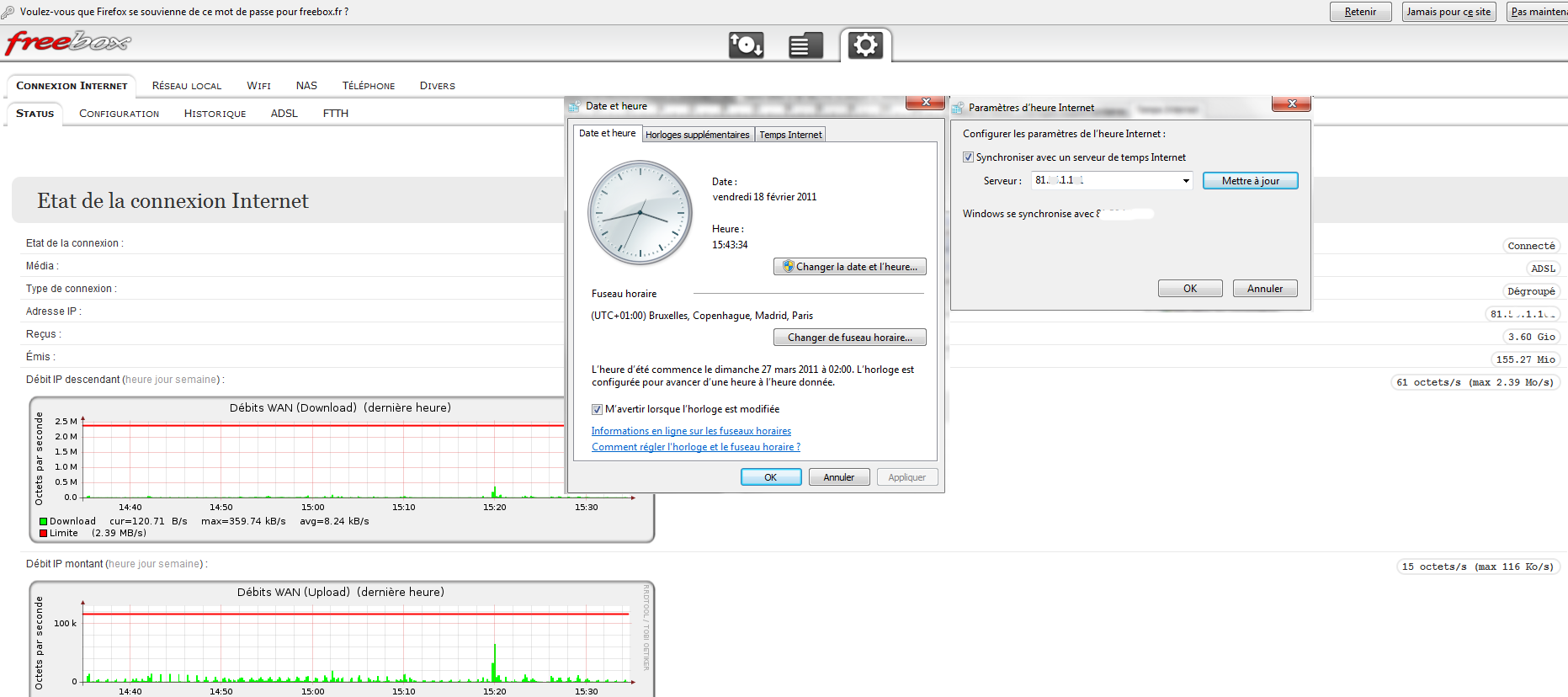
Task: Open the downloads disk icon in header
Action: tap(746, 45)
